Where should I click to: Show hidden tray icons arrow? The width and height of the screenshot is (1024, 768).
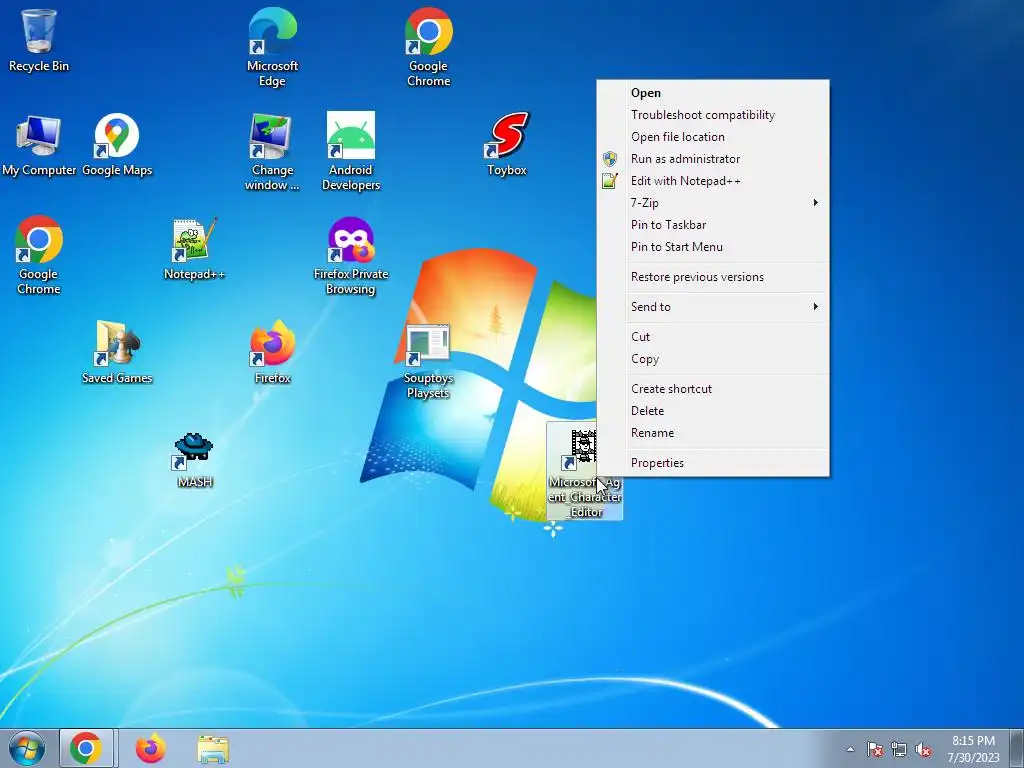click(850, 749)
